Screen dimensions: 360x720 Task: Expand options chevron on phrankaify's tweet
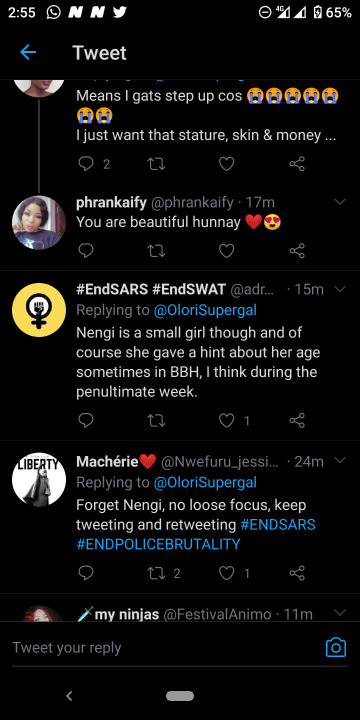340,202
